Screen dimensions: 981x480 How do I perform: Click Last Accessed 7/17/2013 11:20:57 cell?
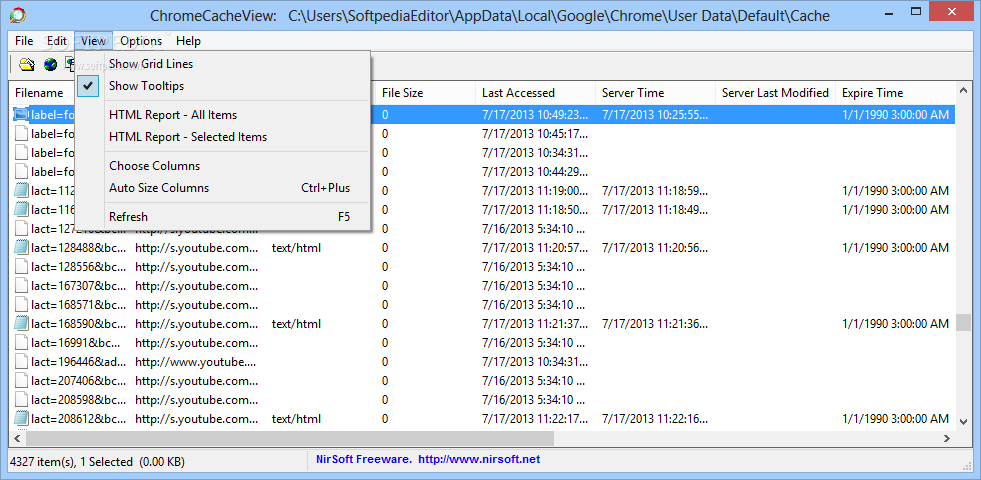(x=535, y=248)
